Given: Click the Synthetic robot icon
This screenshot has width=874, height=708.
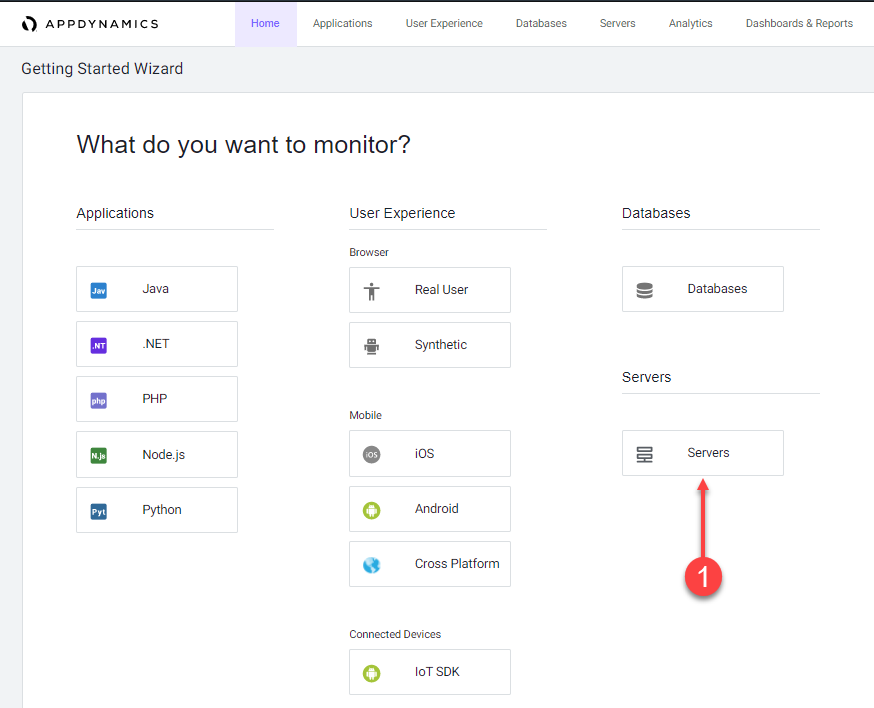Looking at the screenshot, I should pyautogui.click(x=372, y=346).
